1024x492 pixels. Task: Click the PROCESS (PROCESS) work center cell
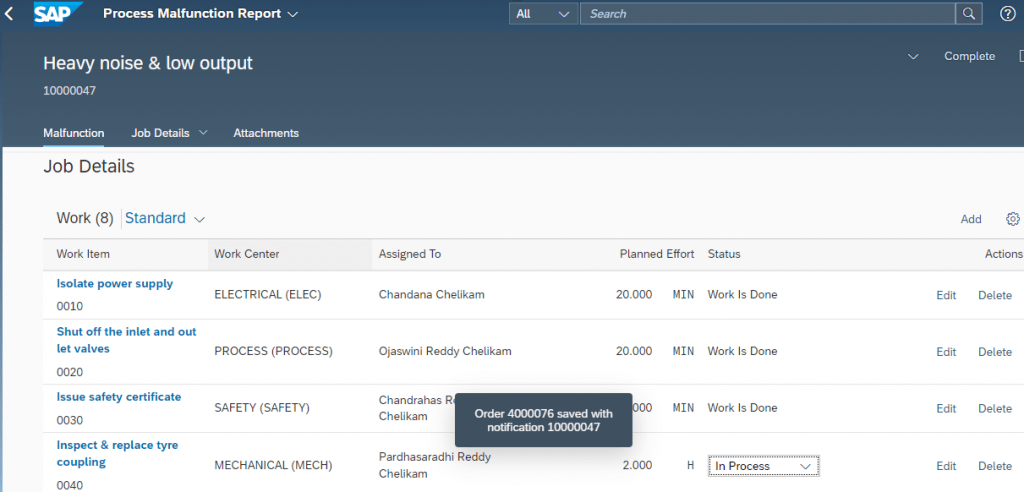(273, 352)
